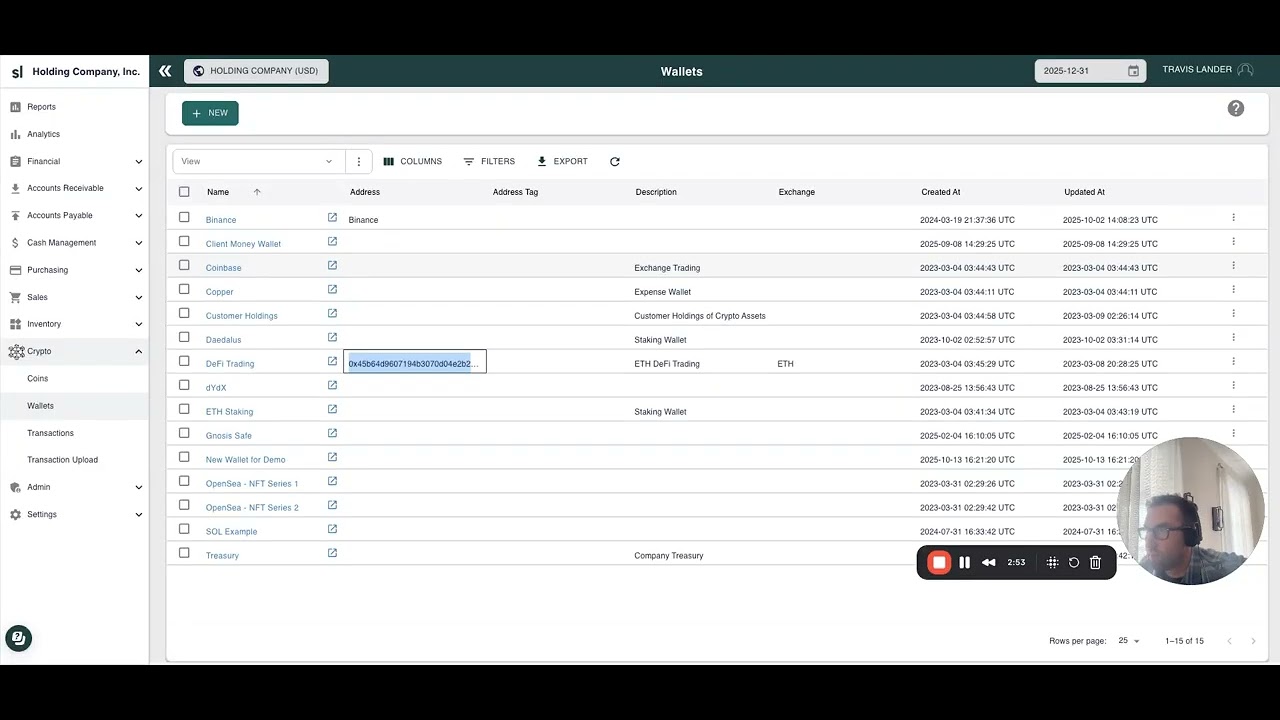Expand the Financial sidebar section
Viewport: 1280px width, 720px height.
tap(74, 161)
